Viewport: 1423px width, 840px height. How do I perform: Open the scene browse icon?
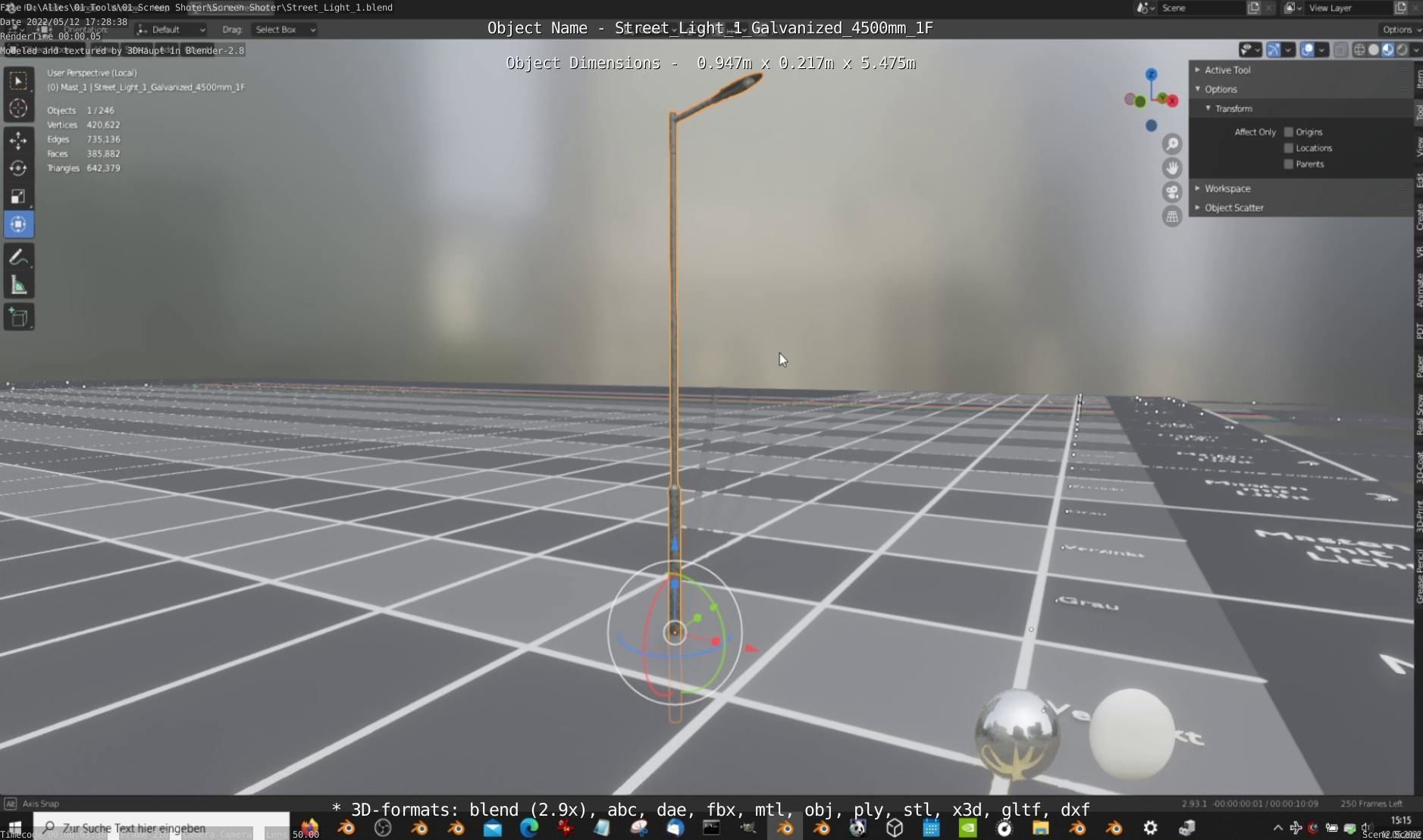point(1146,8)
